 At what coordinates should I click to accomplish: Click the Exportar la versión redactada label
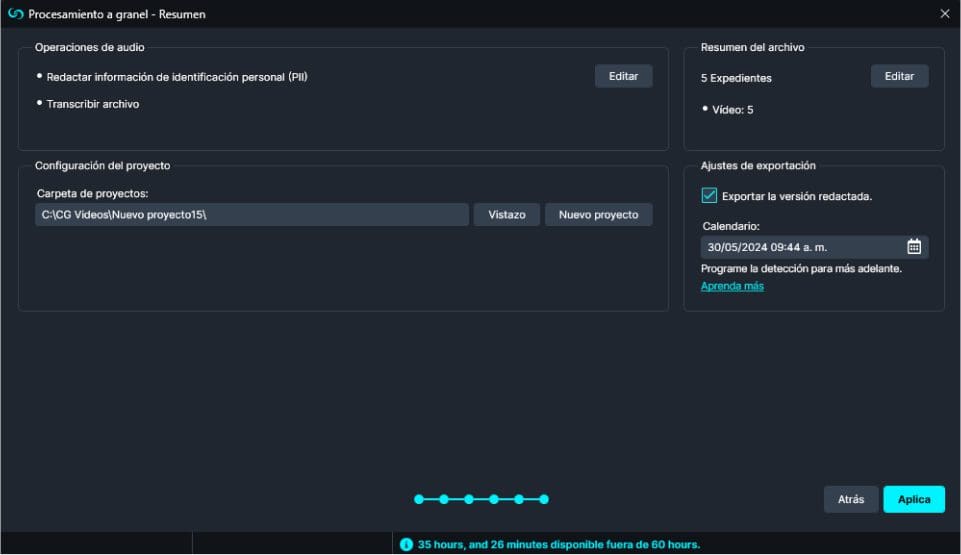pyautogui.click(x=797, y=196)
